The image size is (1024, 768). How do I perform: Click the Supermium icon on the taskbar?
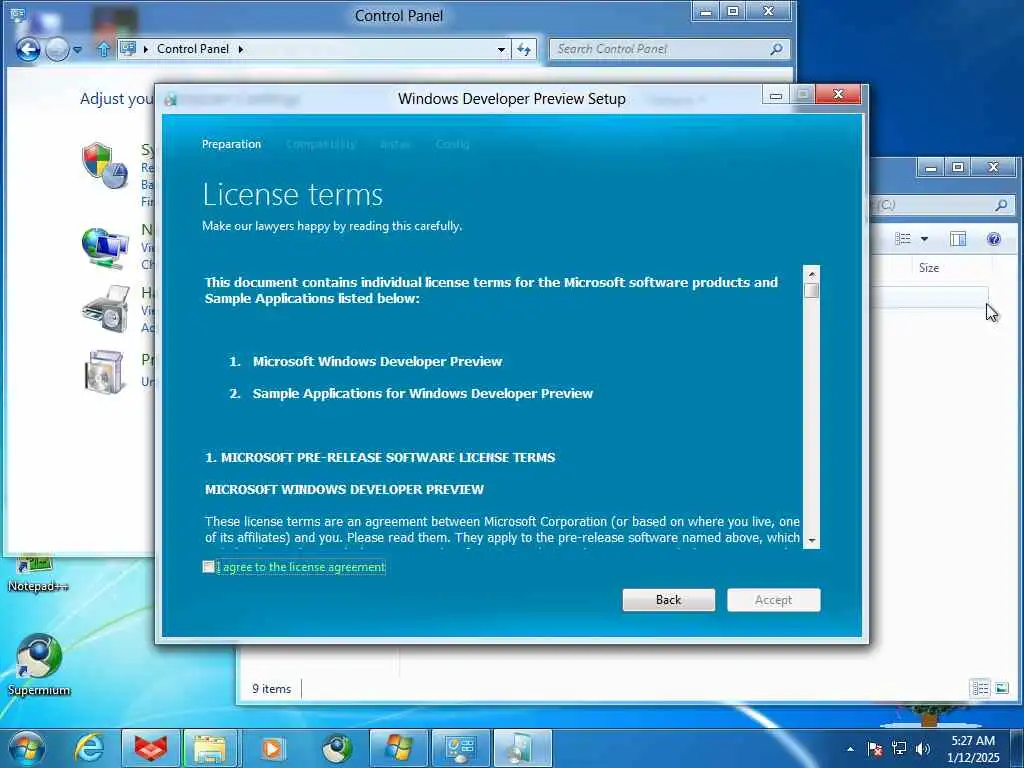click(336, 748)
